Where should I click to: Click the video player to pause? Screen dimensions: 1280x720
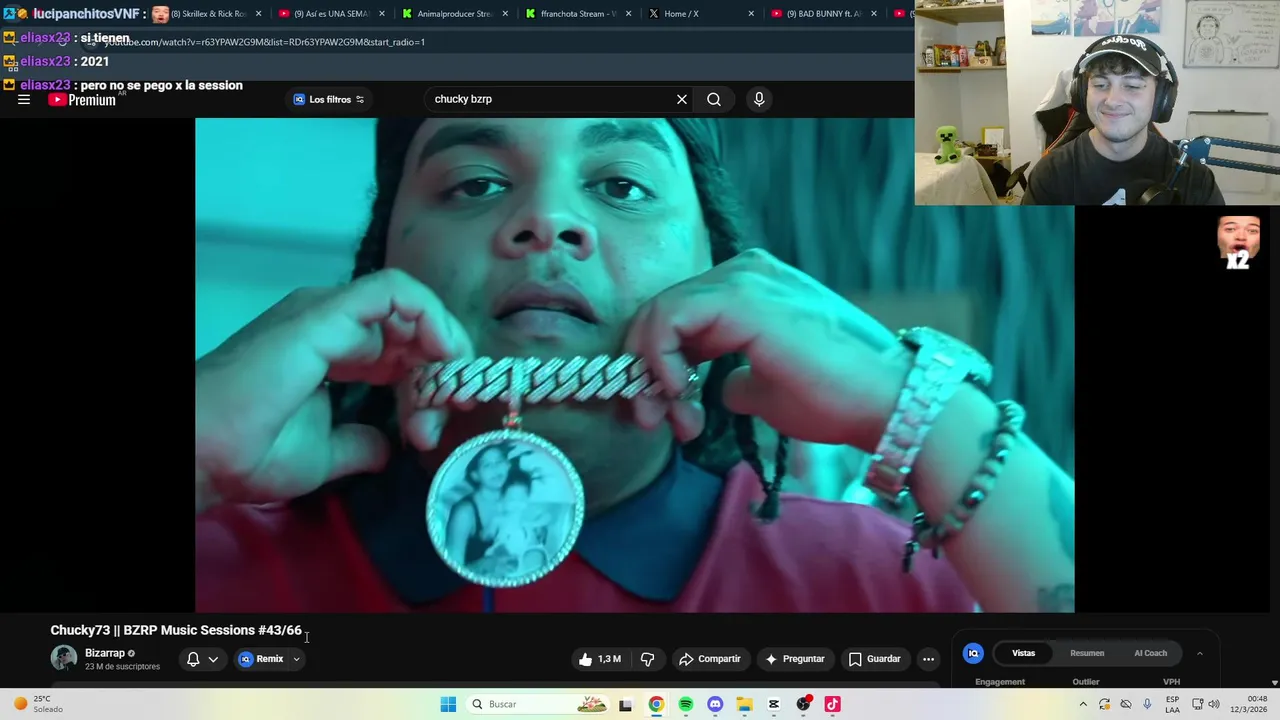634,365
